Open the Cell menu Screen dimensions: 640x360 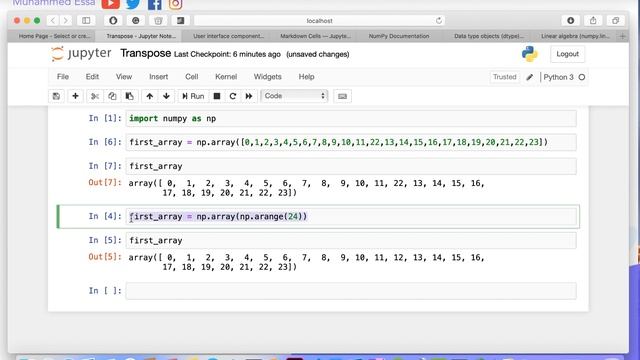[x=191, y=77]
